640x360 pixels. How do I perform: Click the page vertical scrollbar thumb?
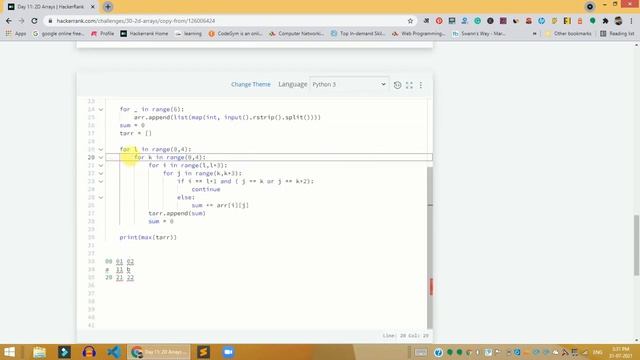[636, 245]
